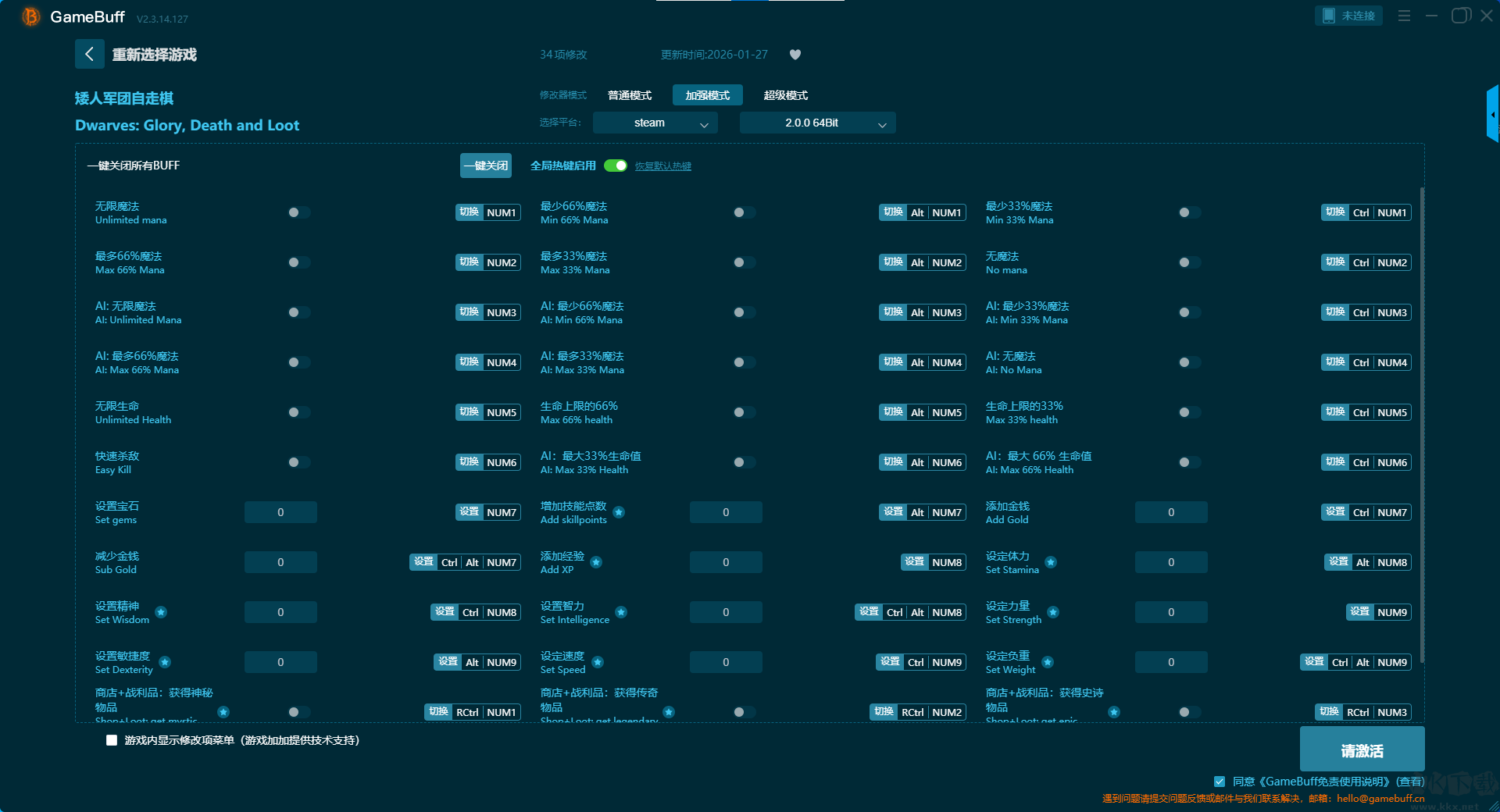Uncheck the GameBuff disclaimer agreement checkbox
Viewport: 1500px width, 812px height.
click(1220, 782)
